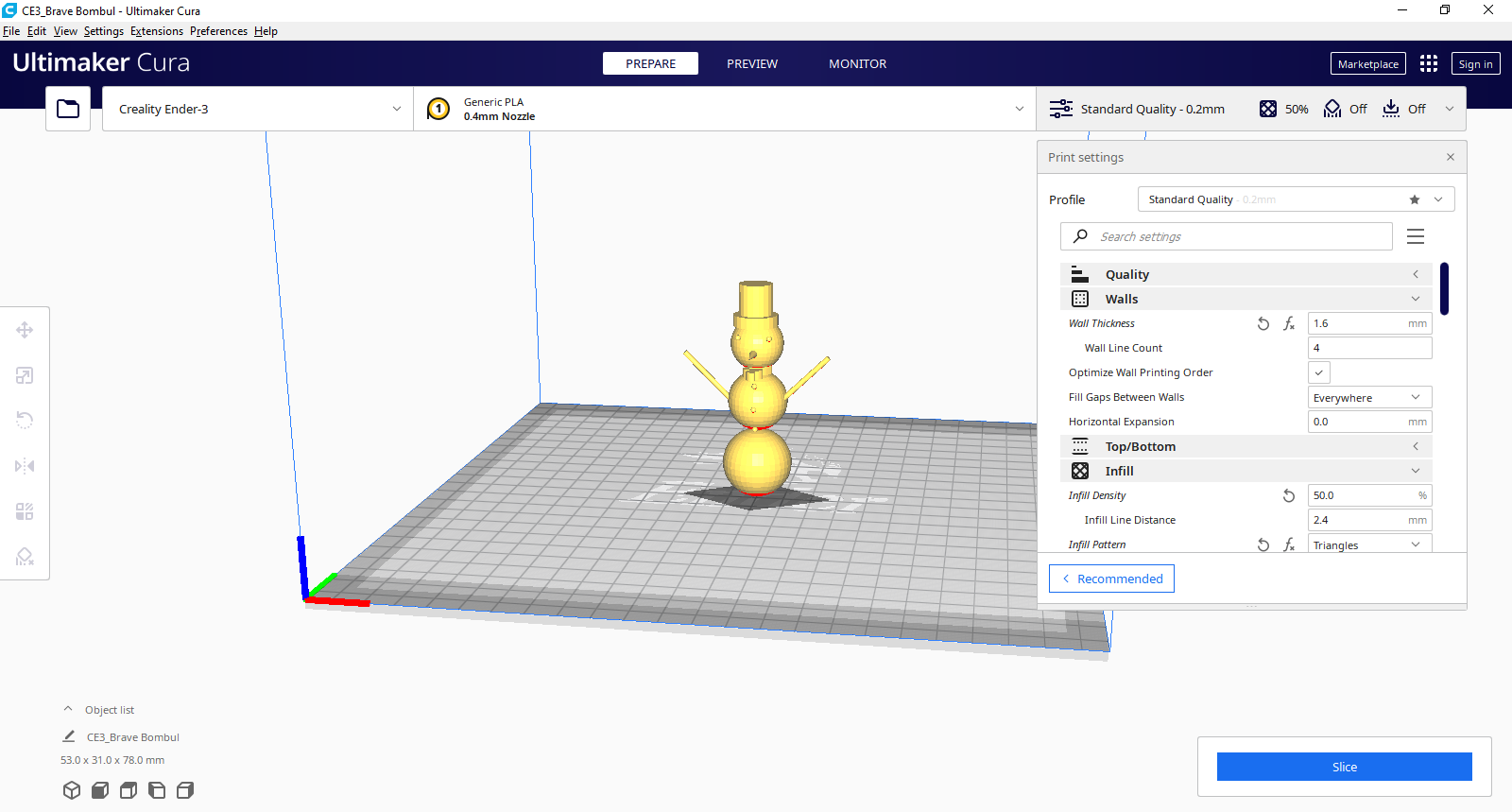Click the pencil icon beside CE3_Brave Bombul

point(69,736)
